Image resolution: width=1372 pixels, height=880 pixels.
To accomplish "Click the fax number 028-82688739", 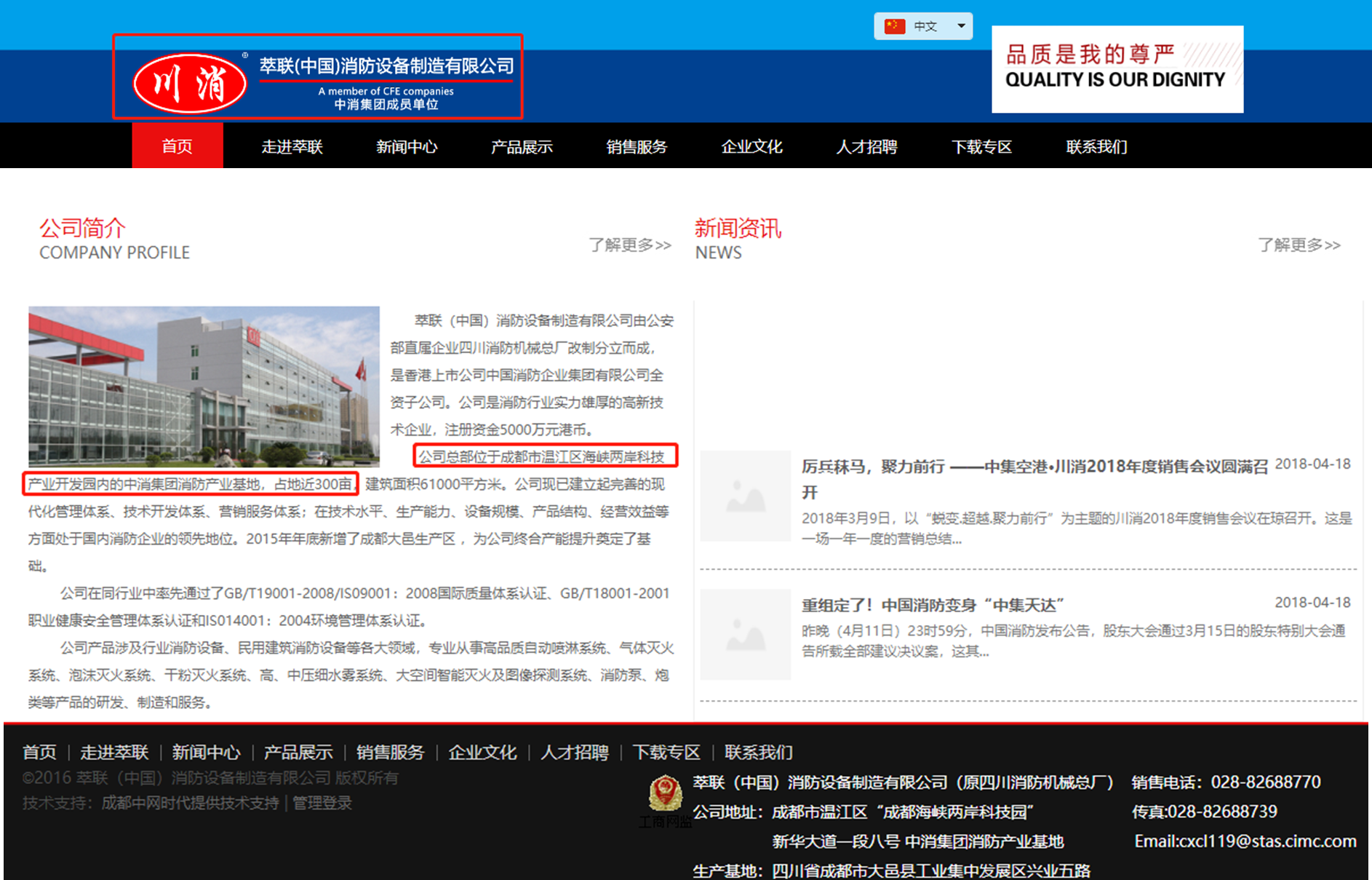I will (1223, 812).
